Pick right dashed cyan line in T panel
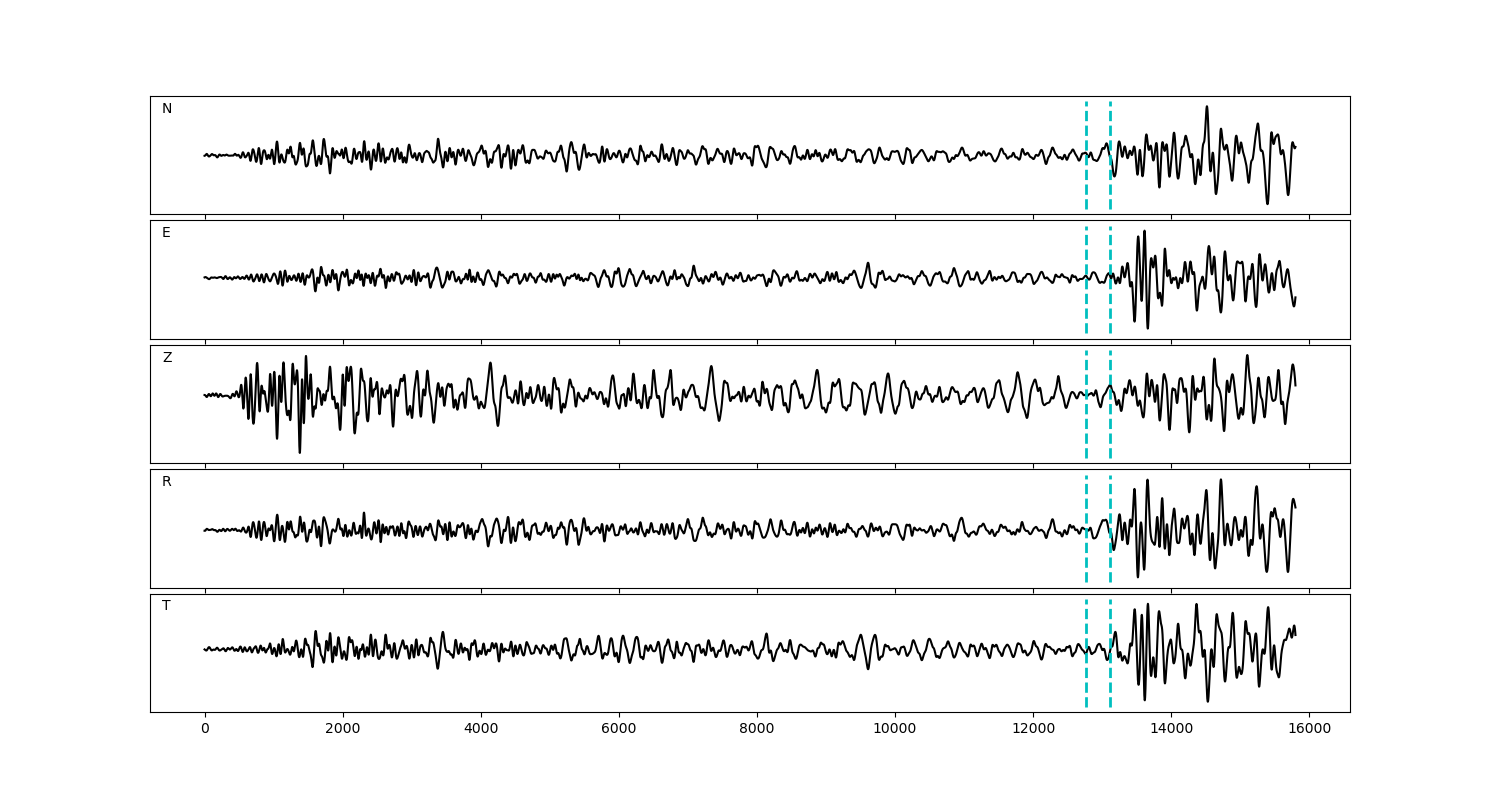The image size is (1500, 800). tap(1110, 680)
